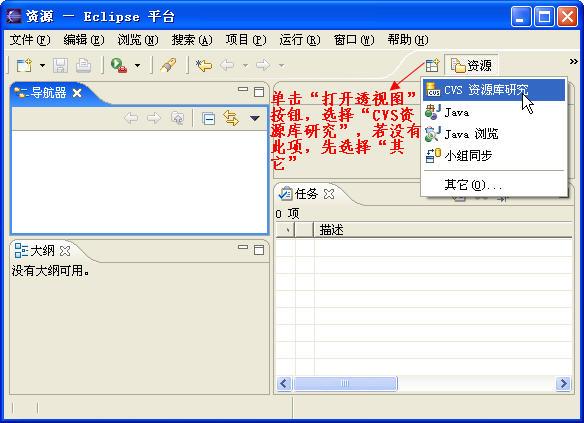Open external tools run dropdown arrow
Viewport: 584px width, 423px height.
tap(137, 66)
